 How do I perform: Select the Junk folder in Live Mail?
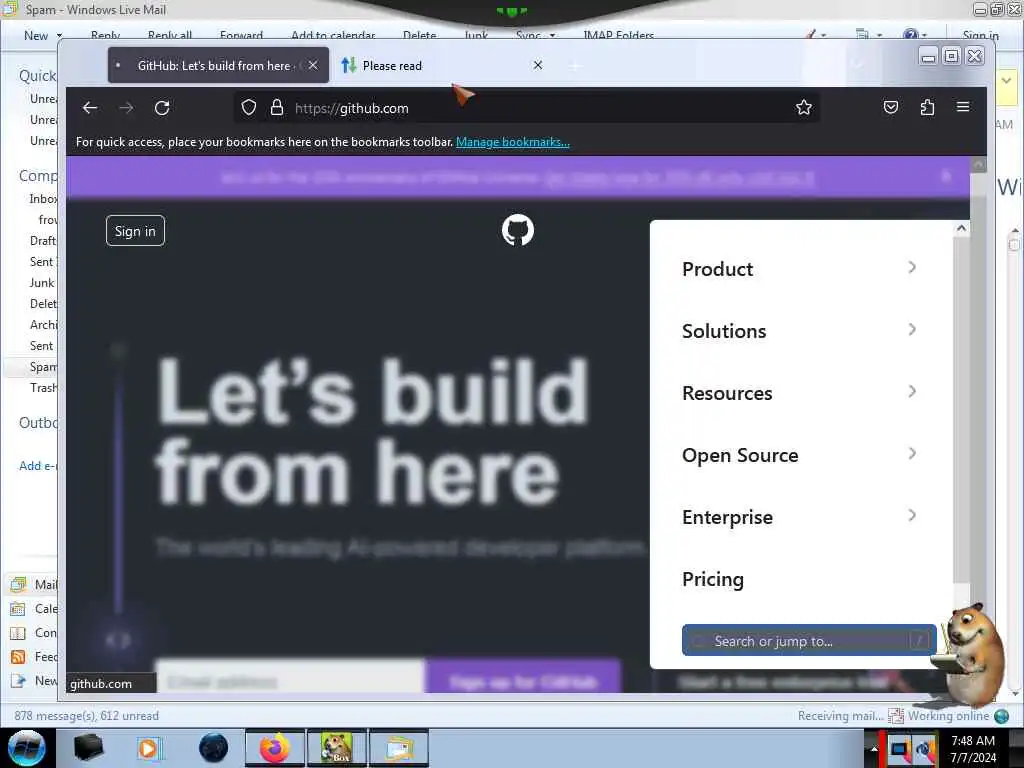tap(42, 283)
